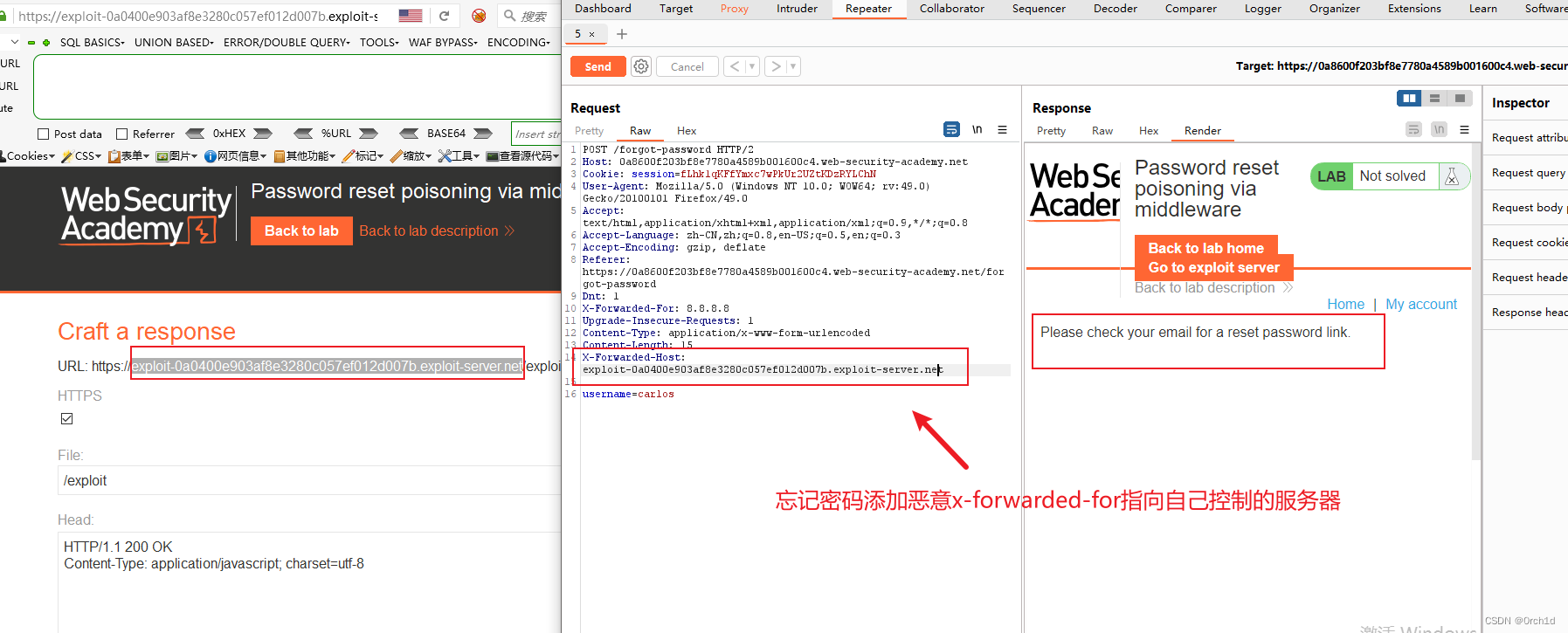Open the Response Render view tab

point(1202,131)
